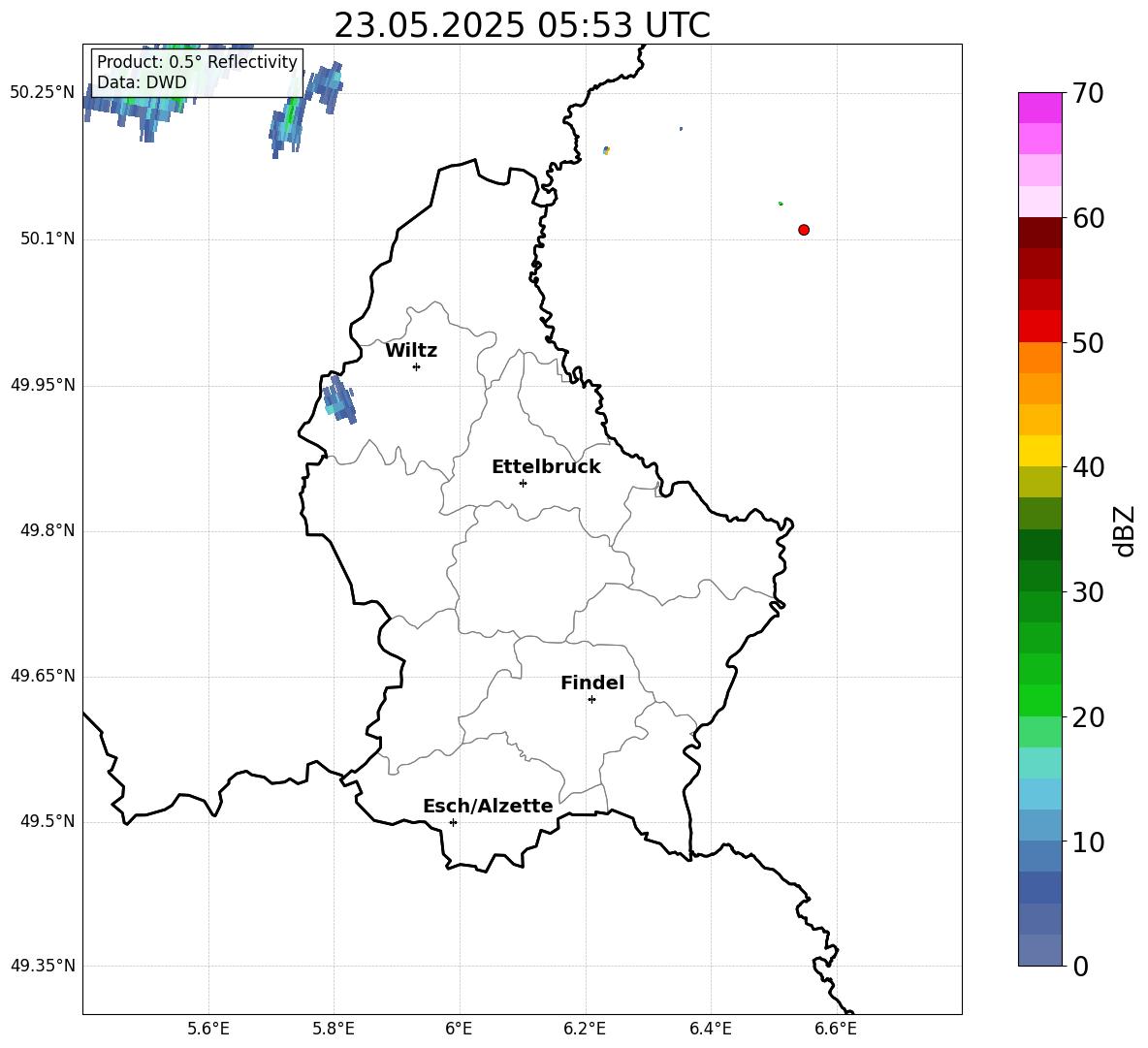Click the Ettelbruck city label
The width and height of the screenshot is (1148, 1048).
point(546,467)
